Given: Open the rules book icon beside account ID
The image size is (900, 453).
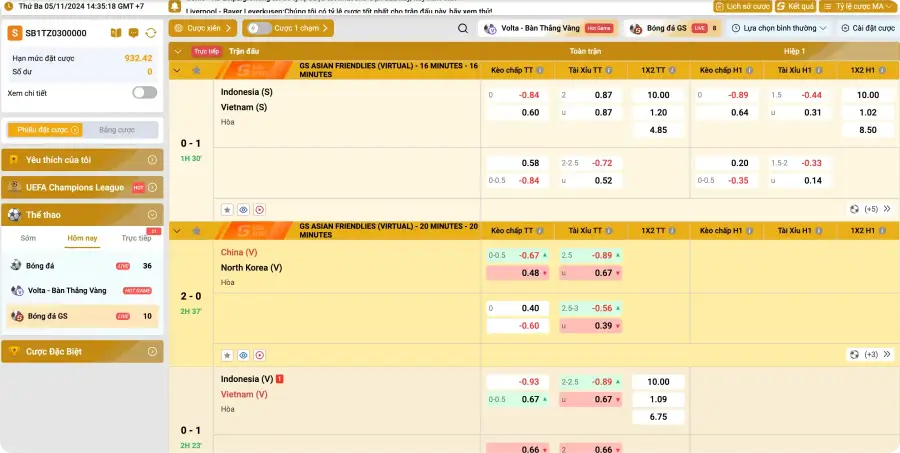Looking at the screenshot, I should [116, 33].
